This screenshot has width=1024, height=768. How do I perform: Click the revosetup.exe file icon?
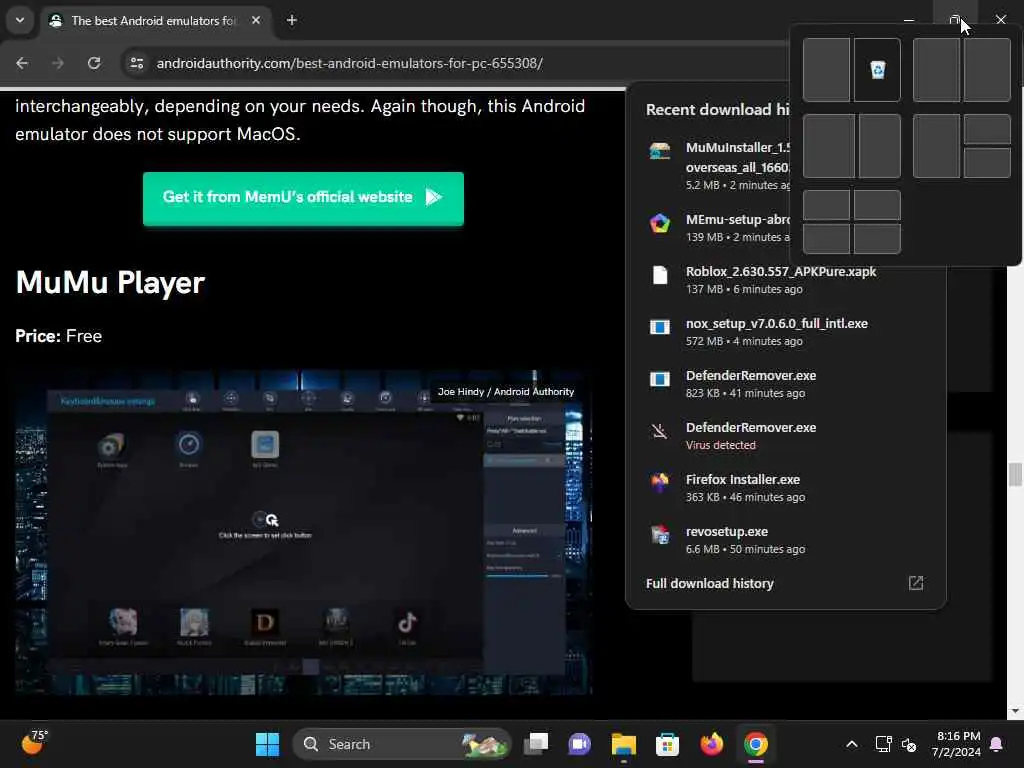tap(660, 535)
